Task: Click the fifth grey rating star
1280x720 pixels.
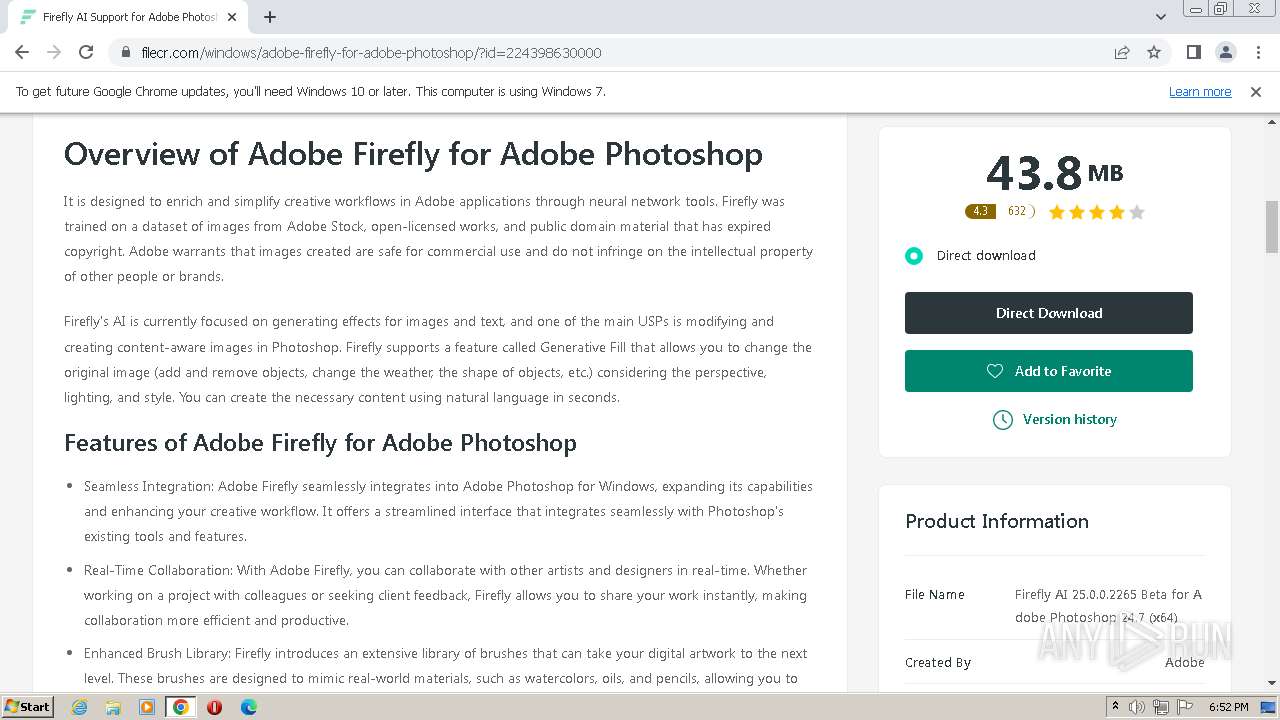Action: (x=1136, y=212)
